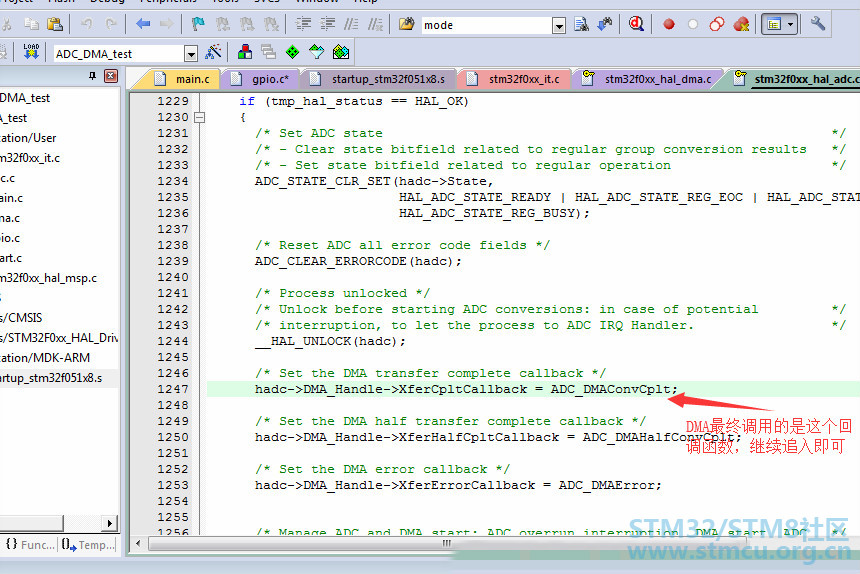Click the Copy toolbar icon

31,24
